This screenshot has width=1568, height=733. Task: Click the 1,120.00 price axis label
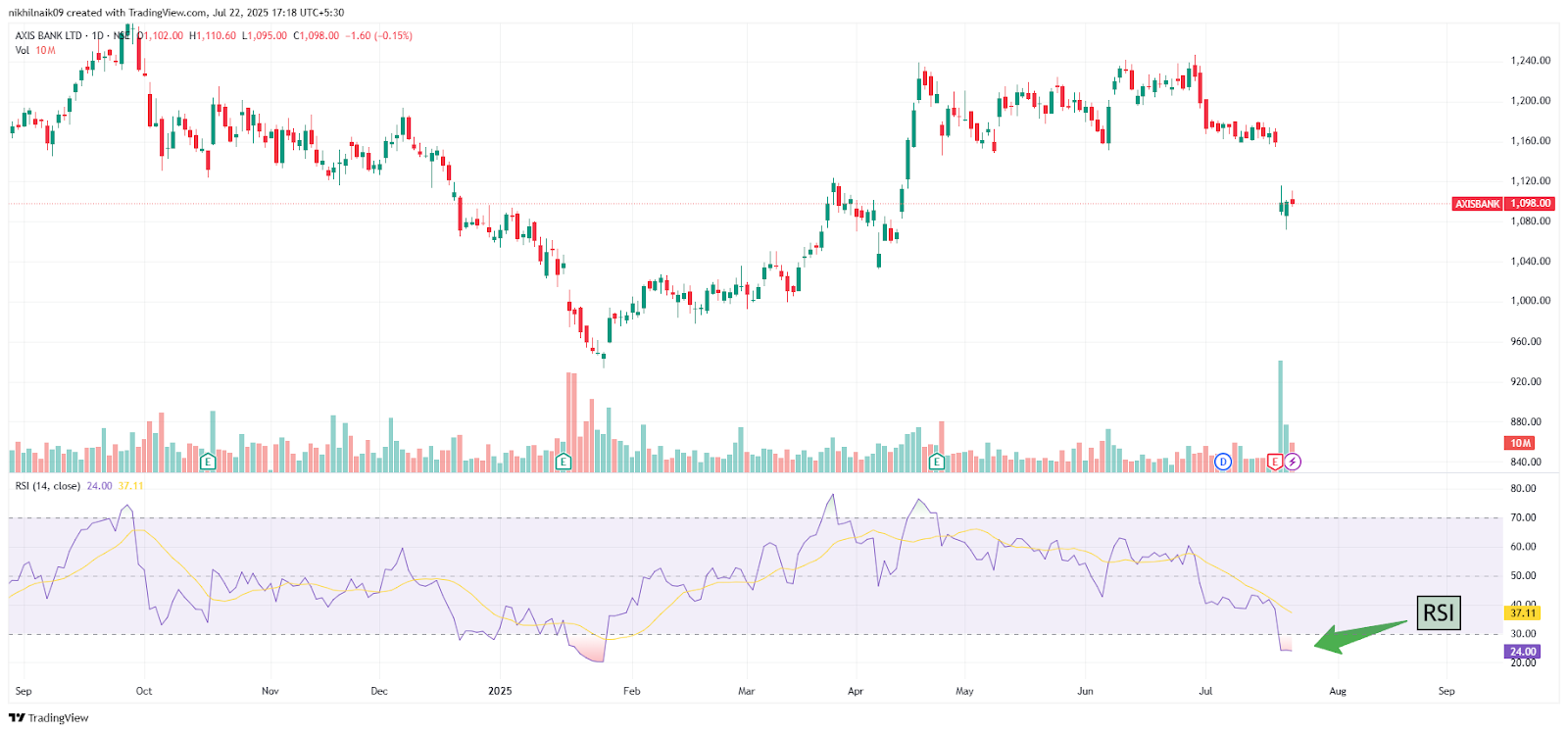(1530, 181)
